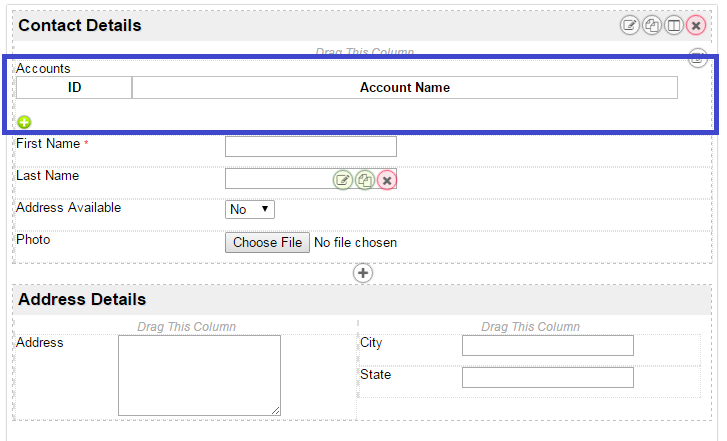Viewport: 727px width, 441px height.
Task: Add a row with green plus icon
Action: (24, 122)
